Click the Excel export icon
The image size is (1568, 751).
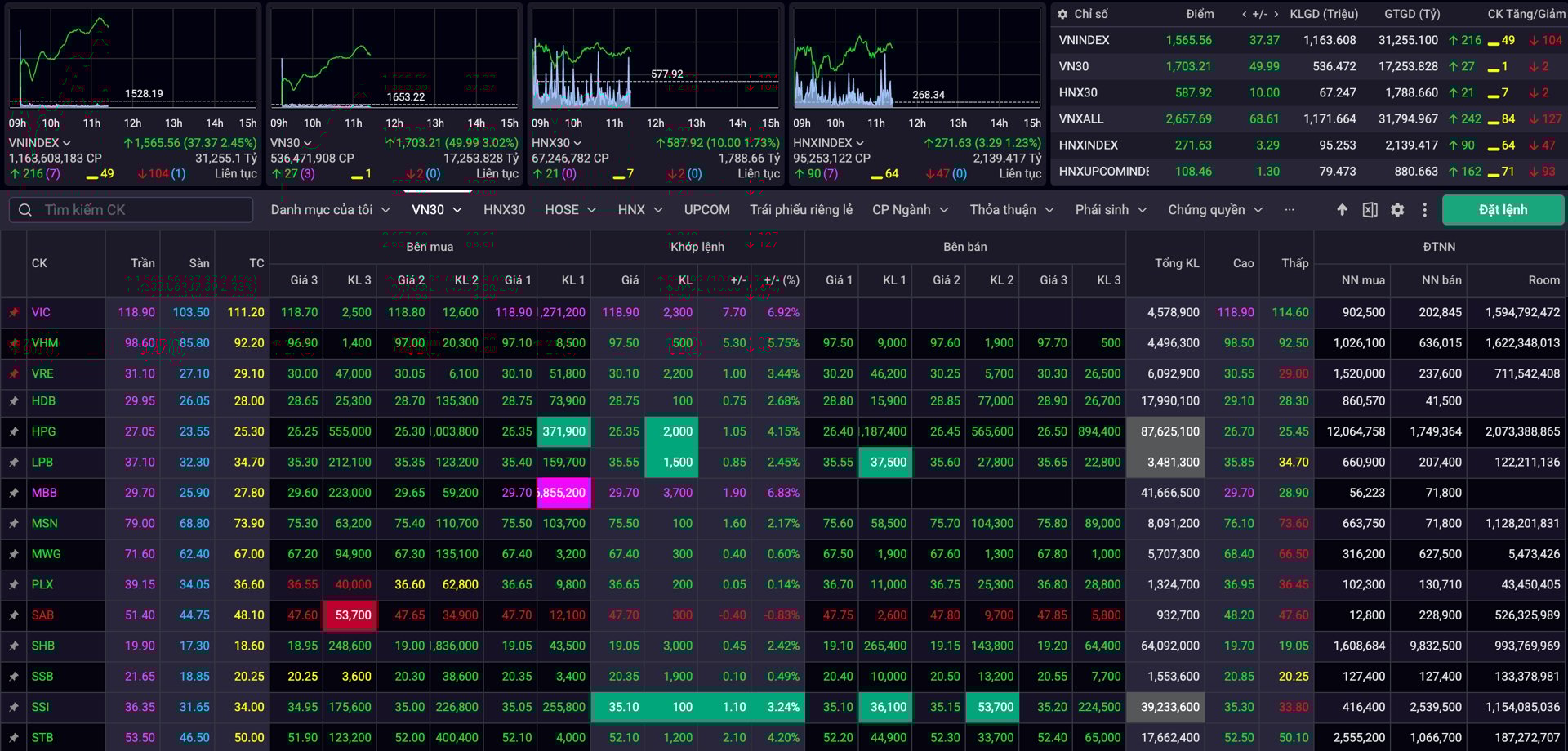click(1370, 210)
